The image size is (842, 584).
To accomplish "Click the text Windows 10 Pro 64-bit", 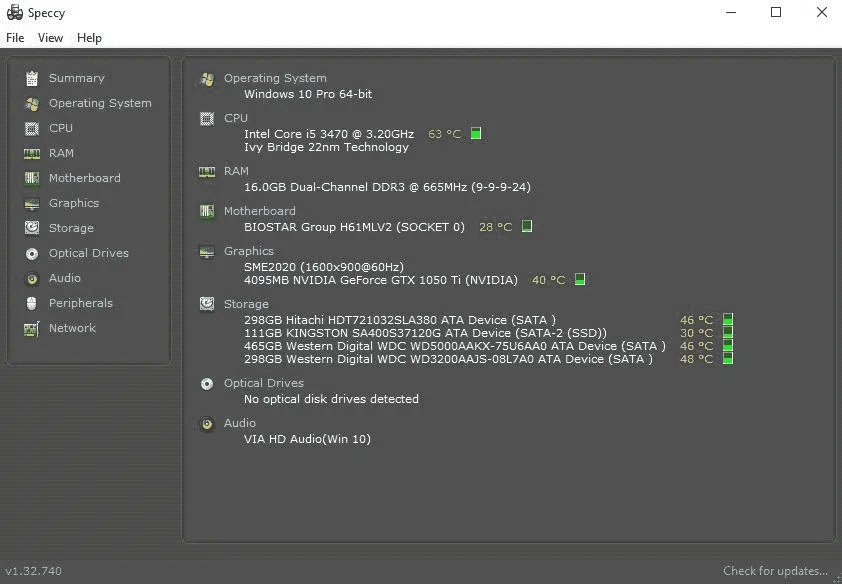I will coord(308,94).
